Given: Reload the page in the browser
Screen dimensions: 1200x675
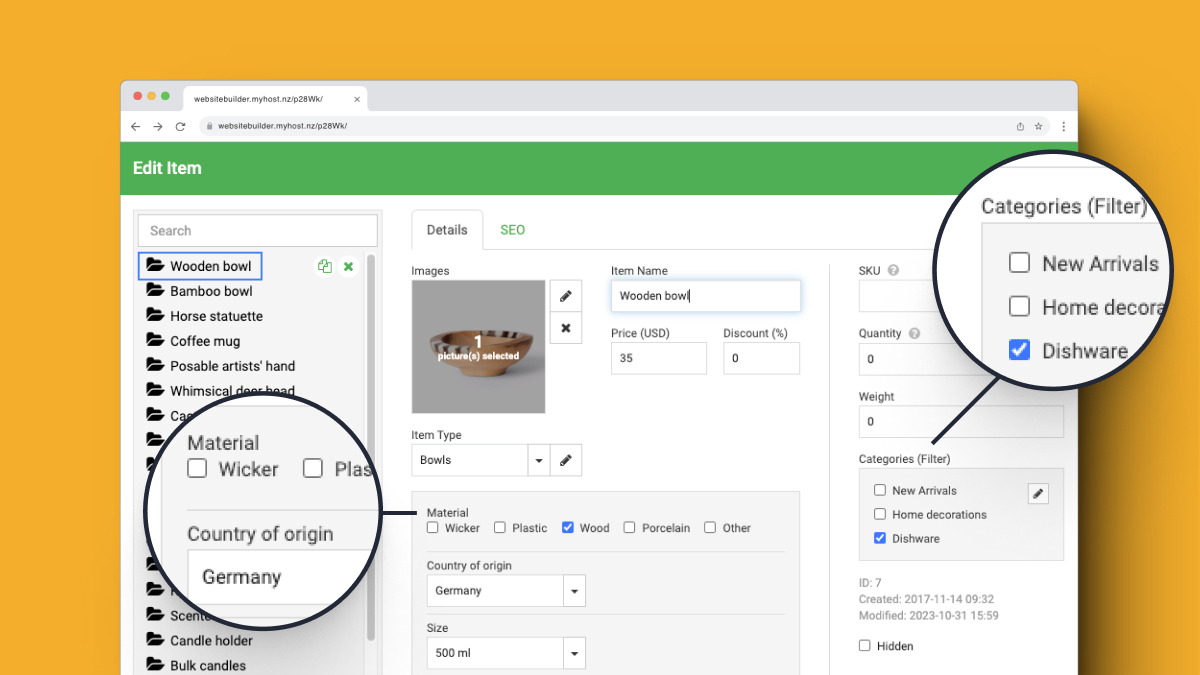Looking at the screenshot, I should point(180,127).
